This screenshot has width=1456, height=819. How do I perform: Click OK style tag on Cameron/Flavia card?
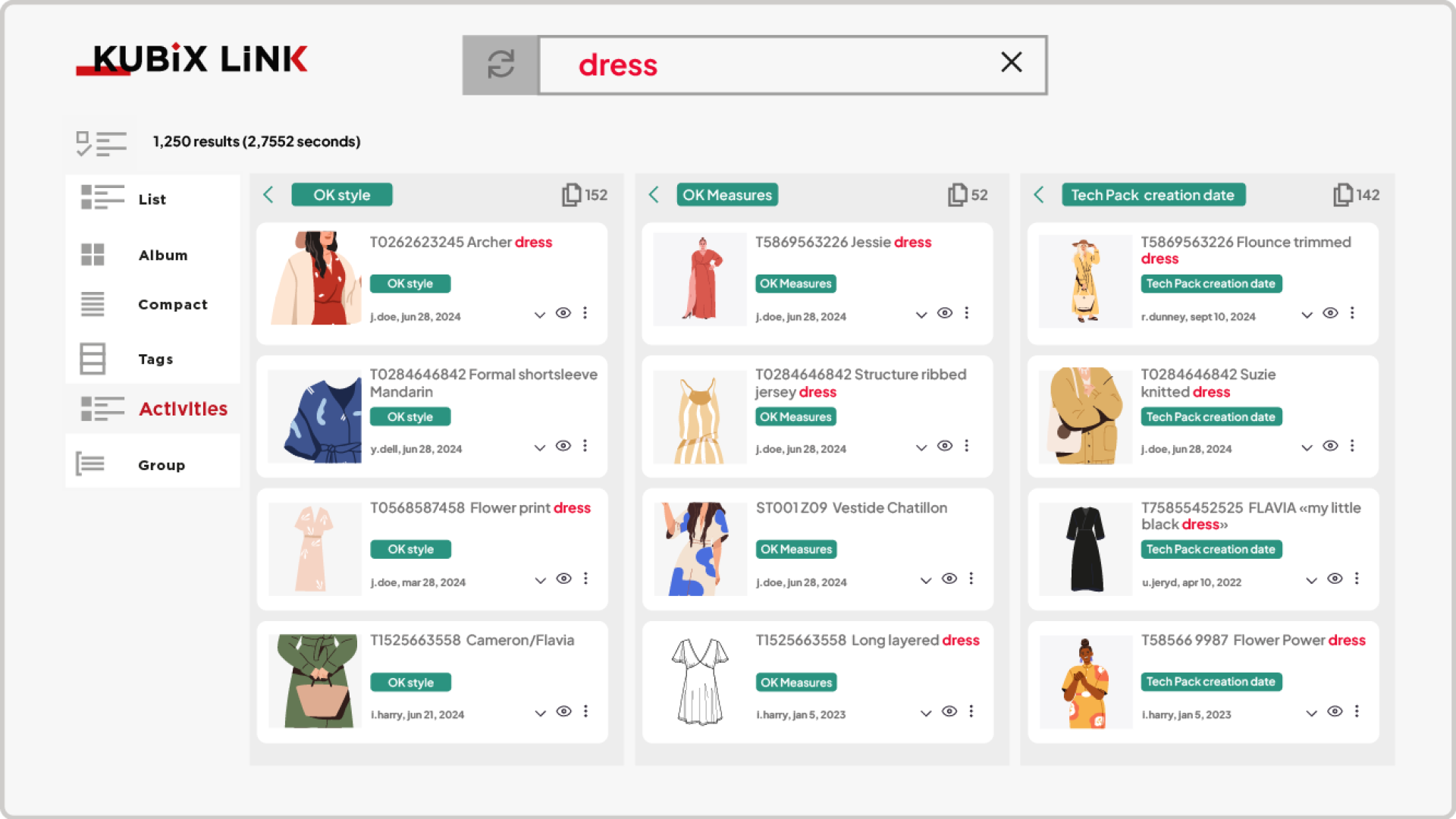pos(410,682)
